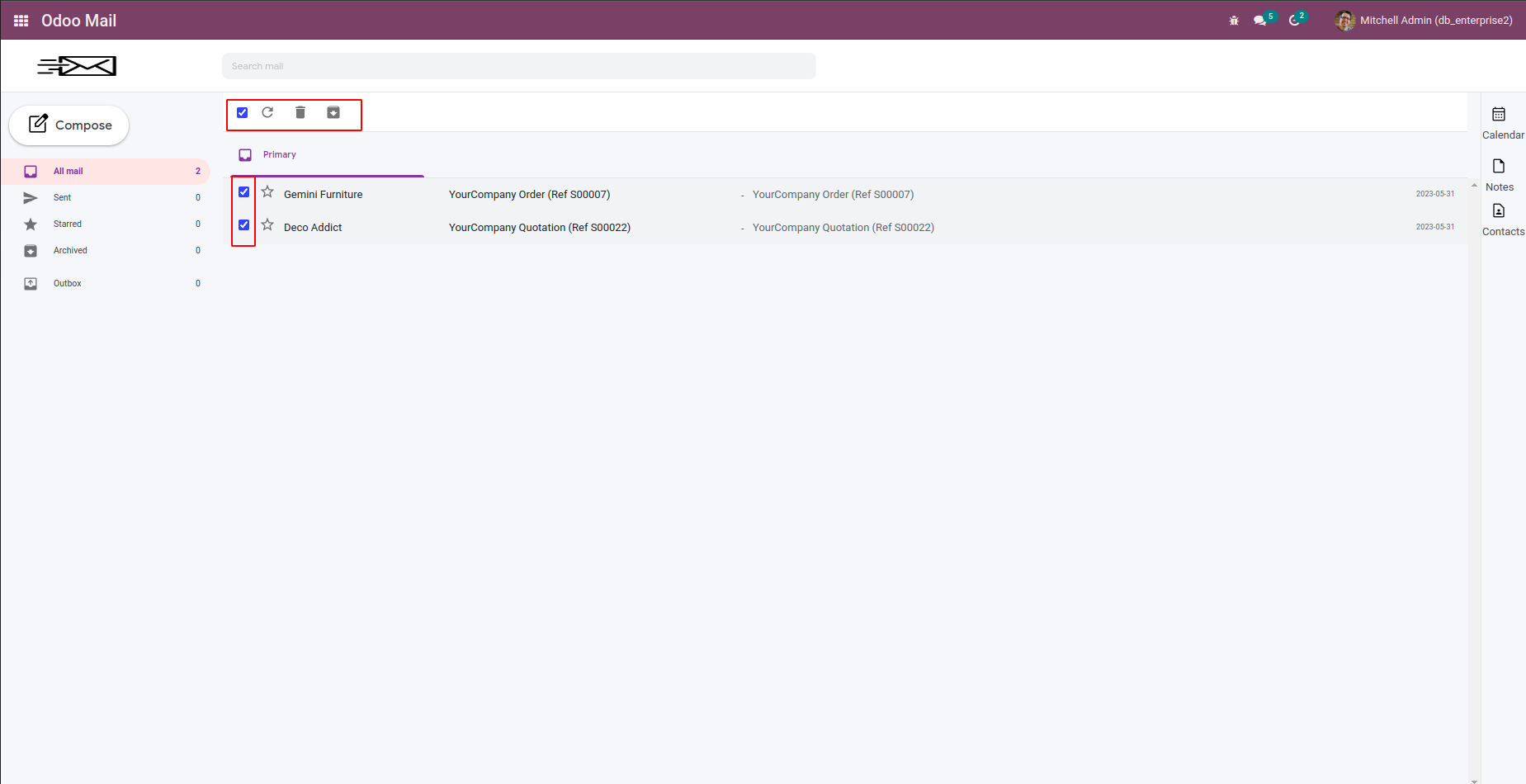Switch to the Primary tab
Viewport: 1526px width, 784px height.
point(328,155)
